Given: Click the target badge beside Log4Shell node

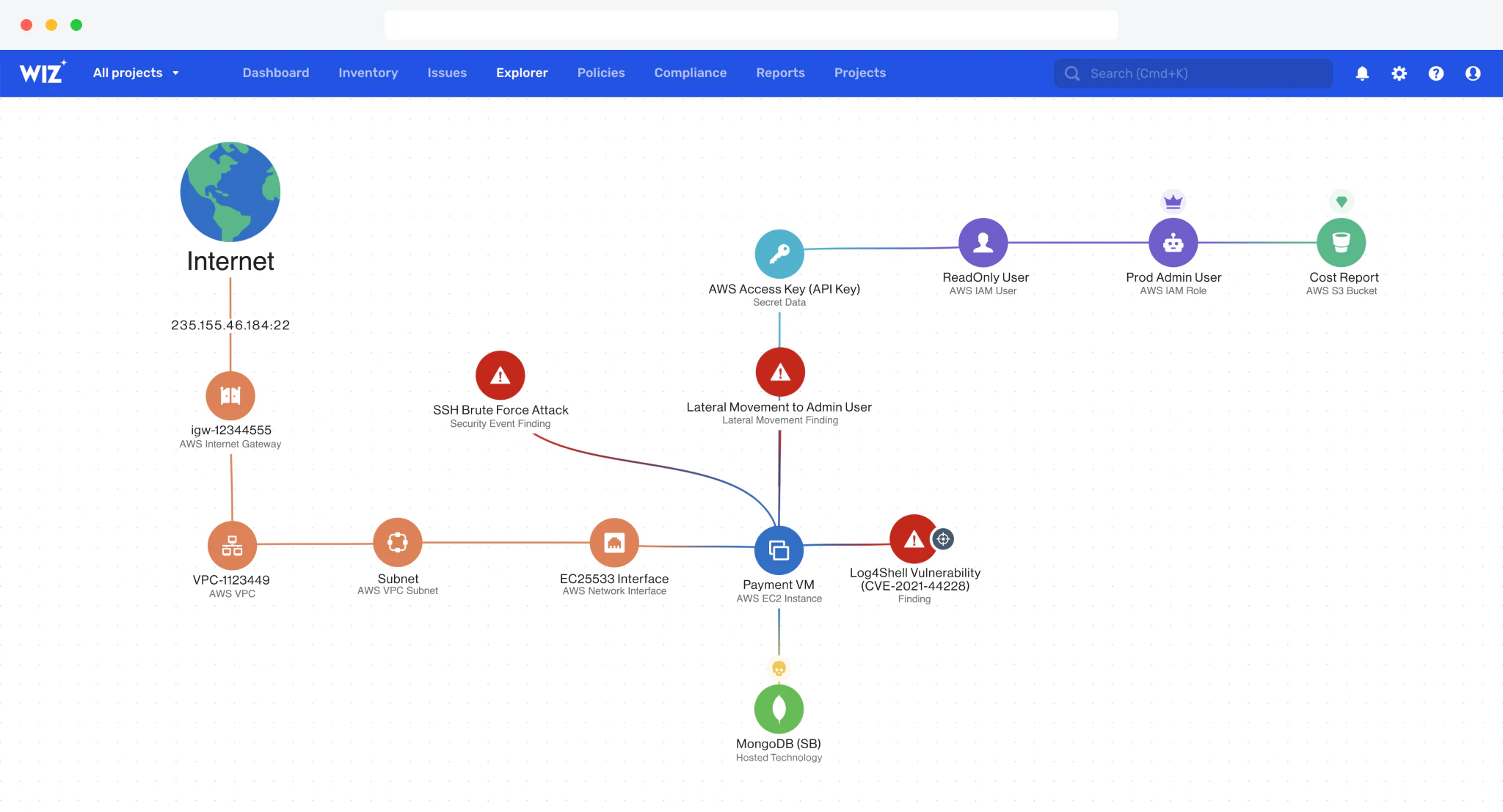Looking at the screenshot, I should pos(943,539).
